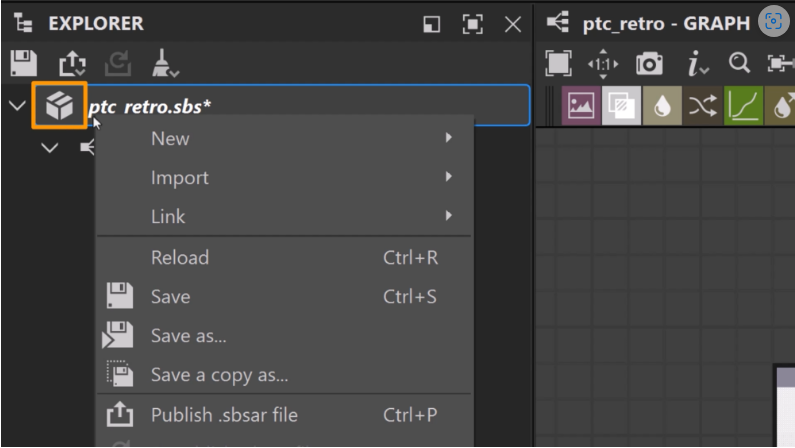This screenshot has width=795, height=448.
Task: Click the package icon next to ptc_retro.sbs
Action: pos(59,105)
